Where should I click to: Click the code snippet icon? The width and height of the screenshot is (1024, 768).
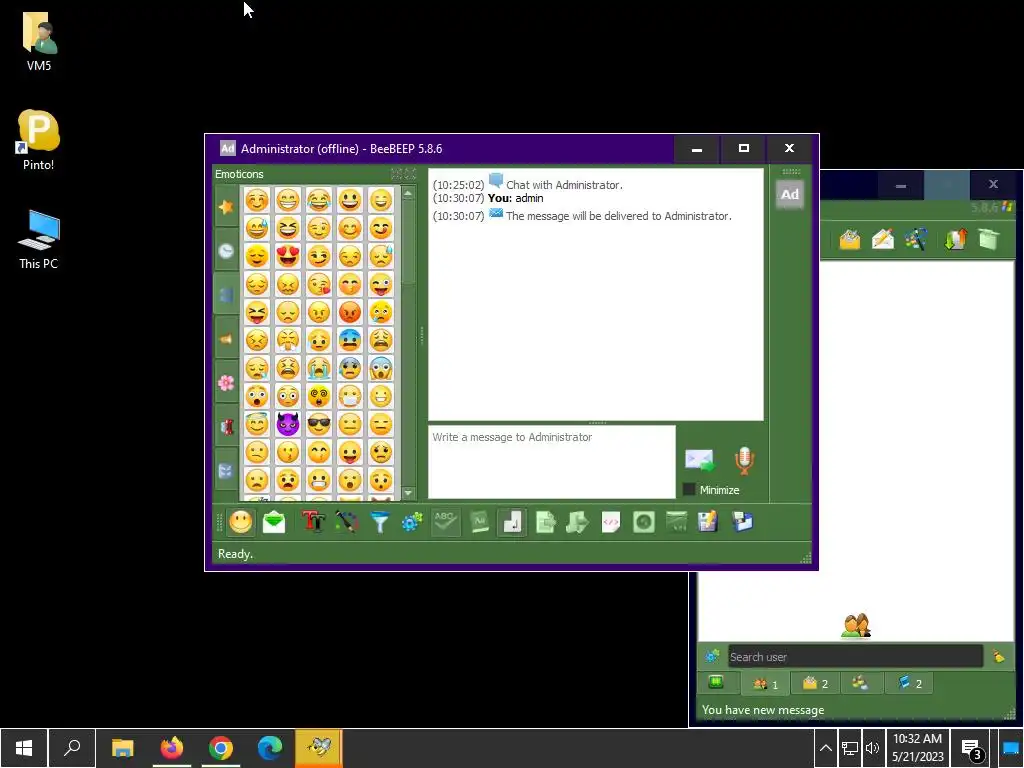(611, 522)
